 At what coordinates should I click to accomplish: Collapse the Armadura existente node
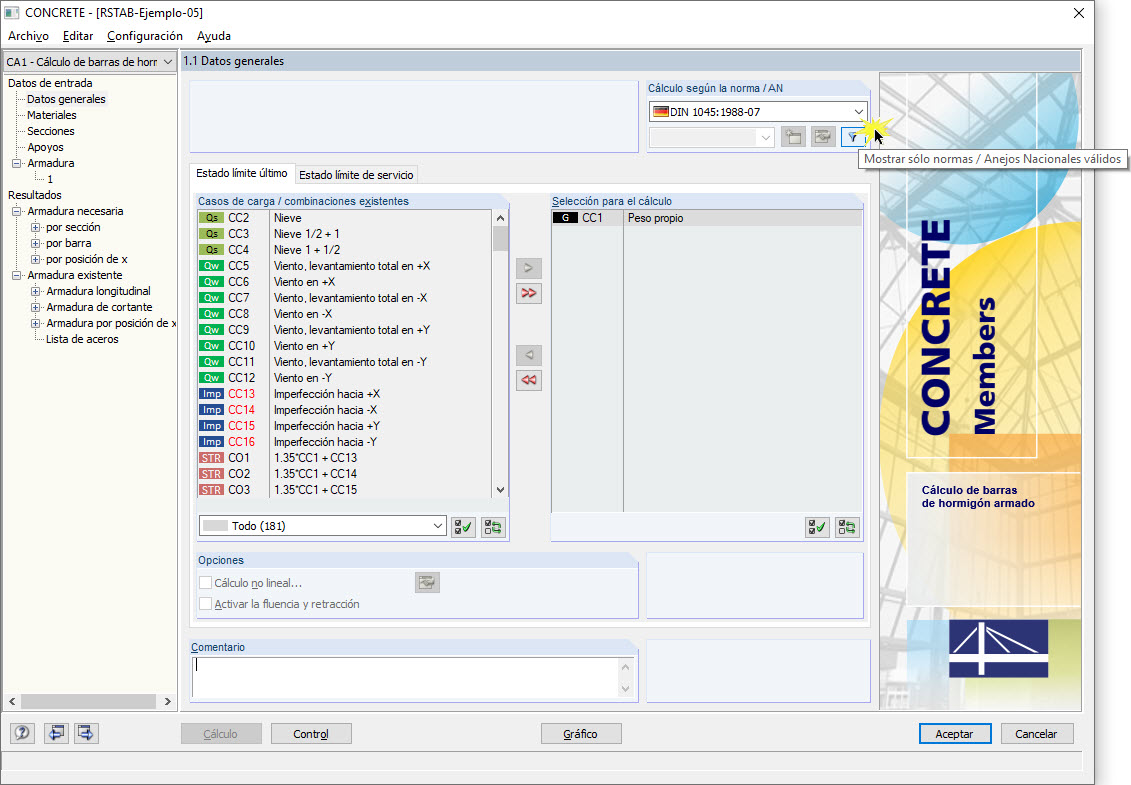point(17,275)
